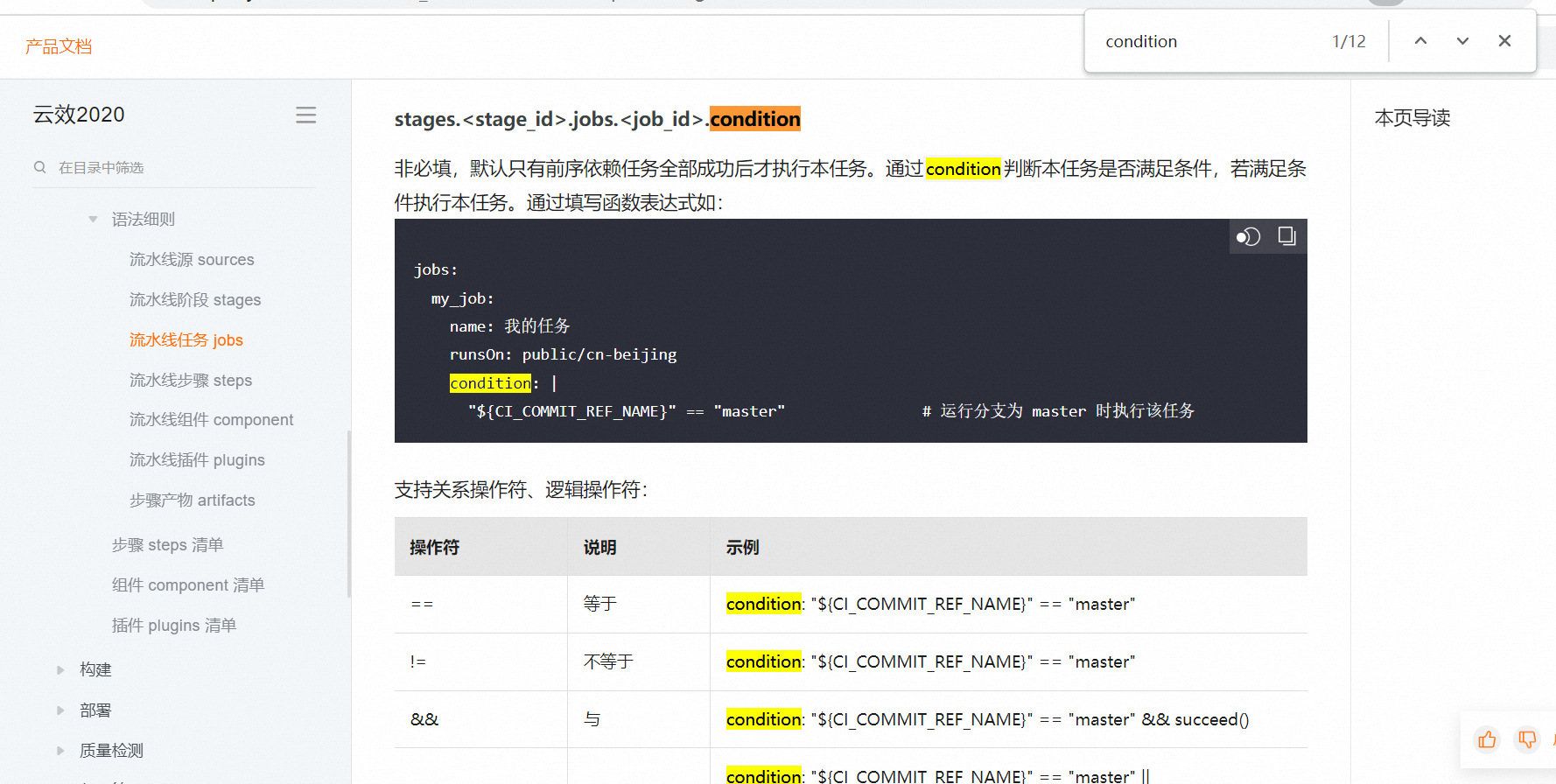Click the 'runsOn: public/cn-beijing' code line
The height and width of the screenshot is (784, 1556).
pos(563,354)
